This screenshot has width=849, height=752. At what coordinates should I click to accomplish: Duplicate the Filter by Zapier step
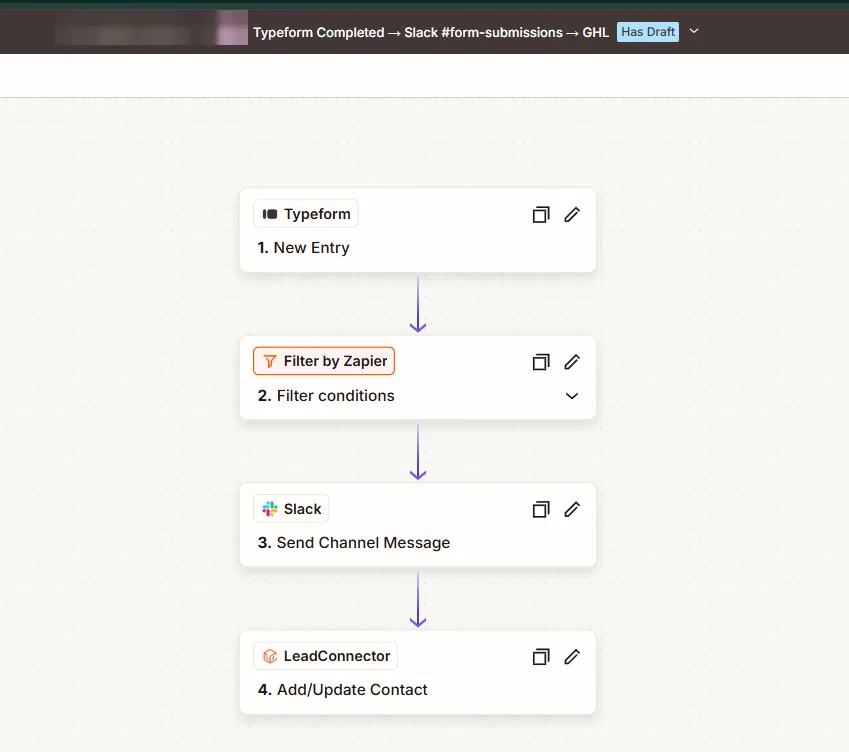coord(541,362)
